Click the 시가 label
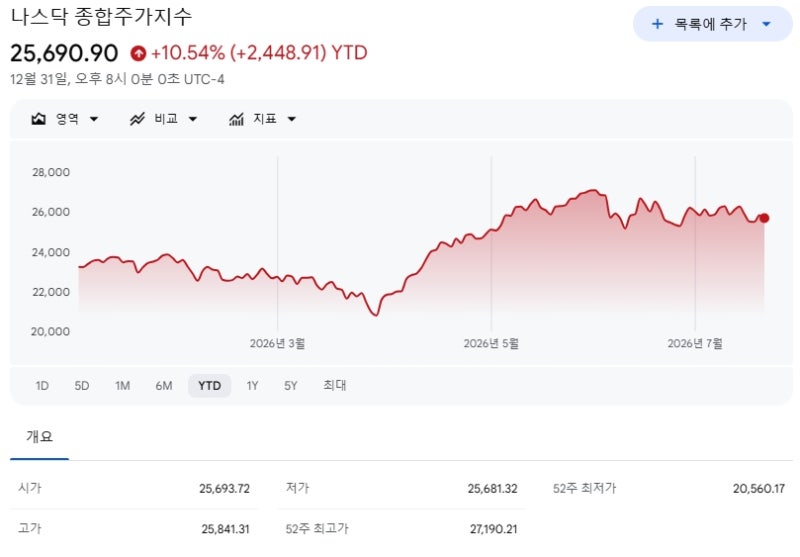 tap(30, 488)
